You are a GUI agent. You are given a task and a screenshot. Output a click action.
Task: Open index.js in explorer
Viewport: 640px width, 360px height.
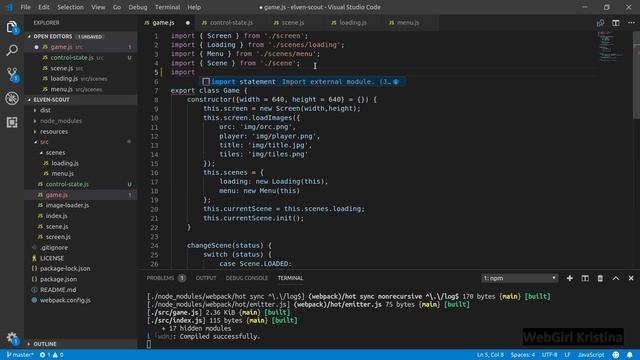56,216
